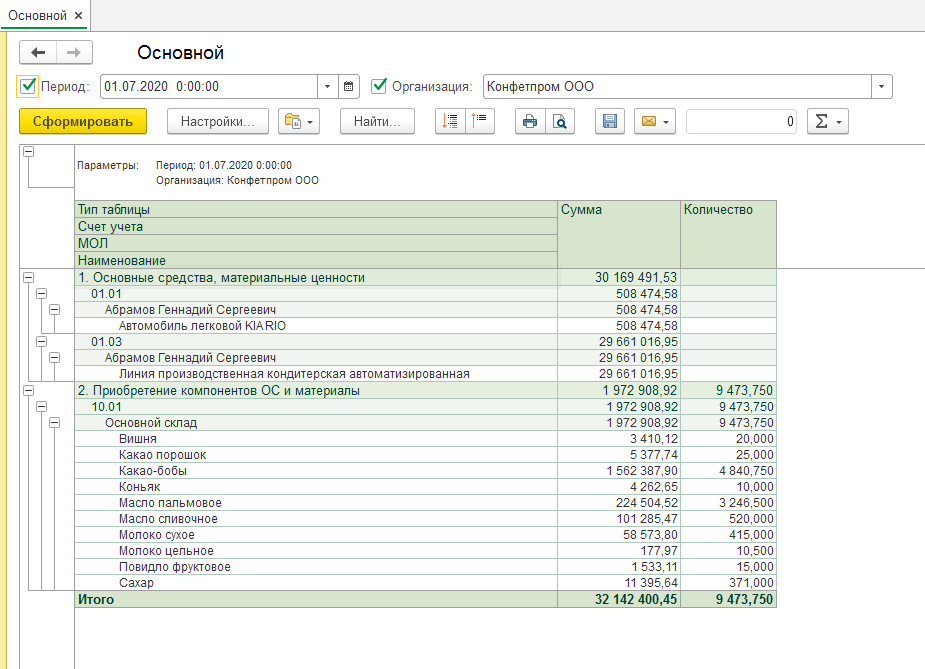Collapse account 01.03 group
Viewport: 925px width, 669px height.
click(x=41, y=342)
